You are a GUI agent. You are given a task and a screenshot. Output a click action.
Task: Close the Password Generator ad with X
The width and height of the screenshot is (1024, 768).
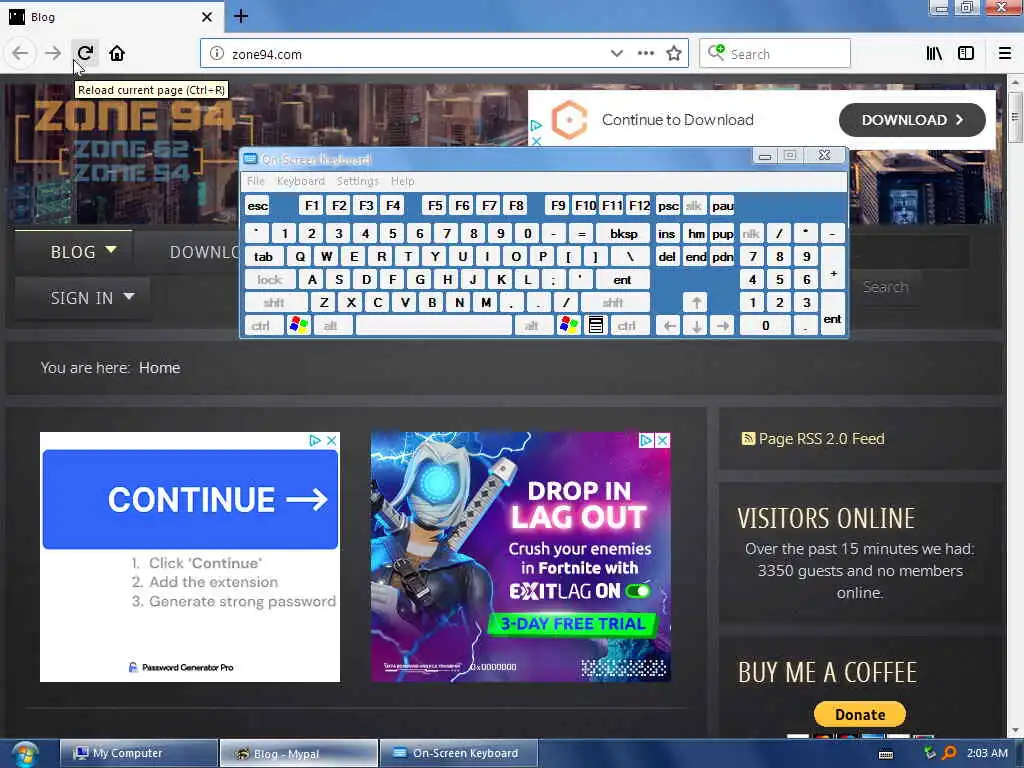point(332,441)
